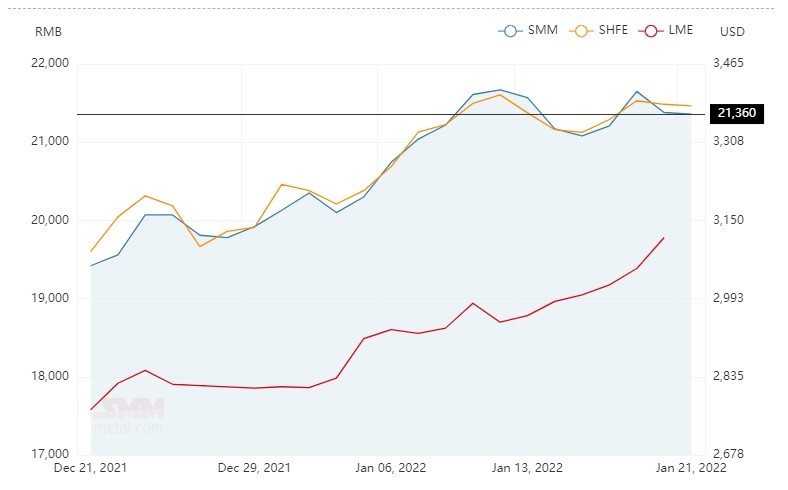The width and height of the screenshot is (788, 490).
Task: Click the RMB axis unit label
Action: [48, 32]
